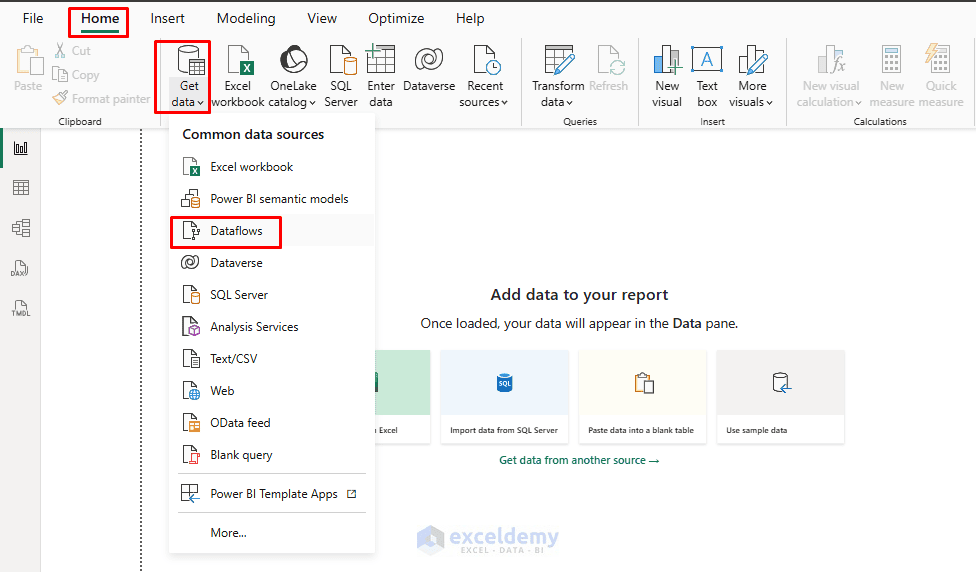This screenshot has height=572, width=976.
Task: Follow Get data from another source link
Action: 579,460
